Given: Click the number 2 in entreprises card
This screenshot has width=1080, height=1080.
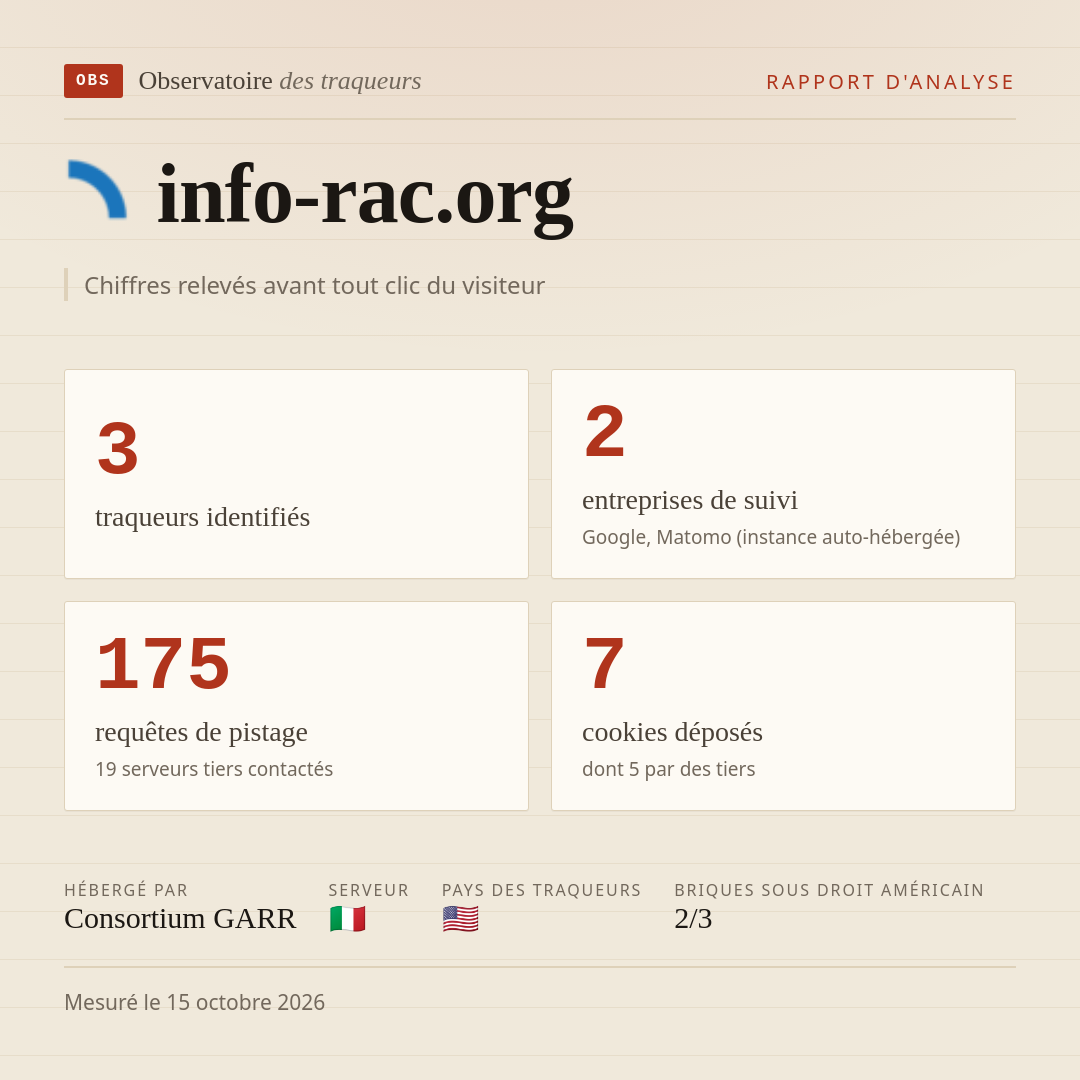Looking at the screenshot, I should 605,432.
